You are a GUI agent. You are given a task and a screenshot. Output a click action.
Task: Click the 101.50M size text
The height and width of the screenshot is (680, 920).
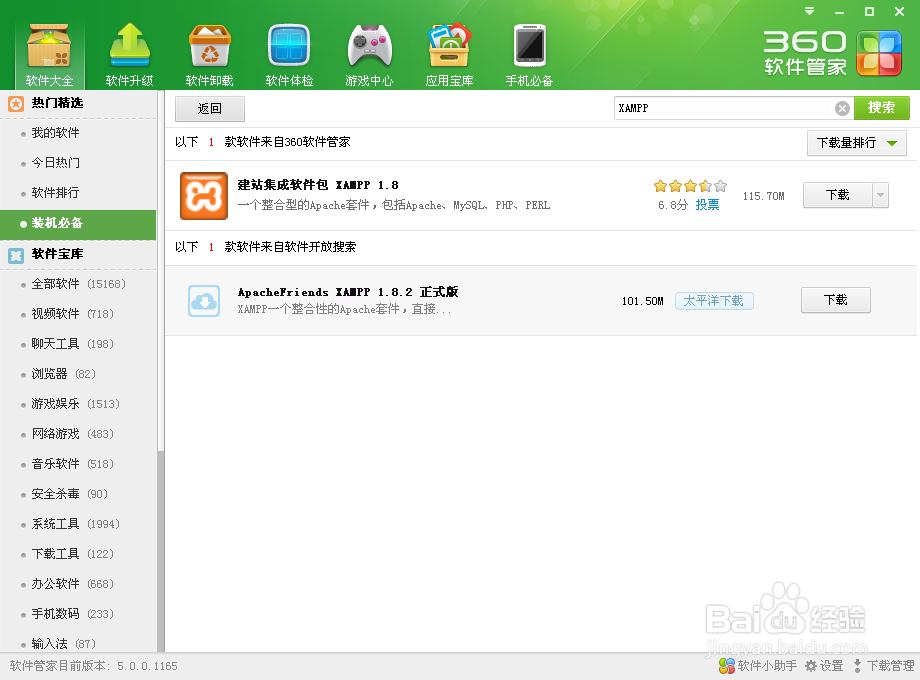(x=642, y=301)
